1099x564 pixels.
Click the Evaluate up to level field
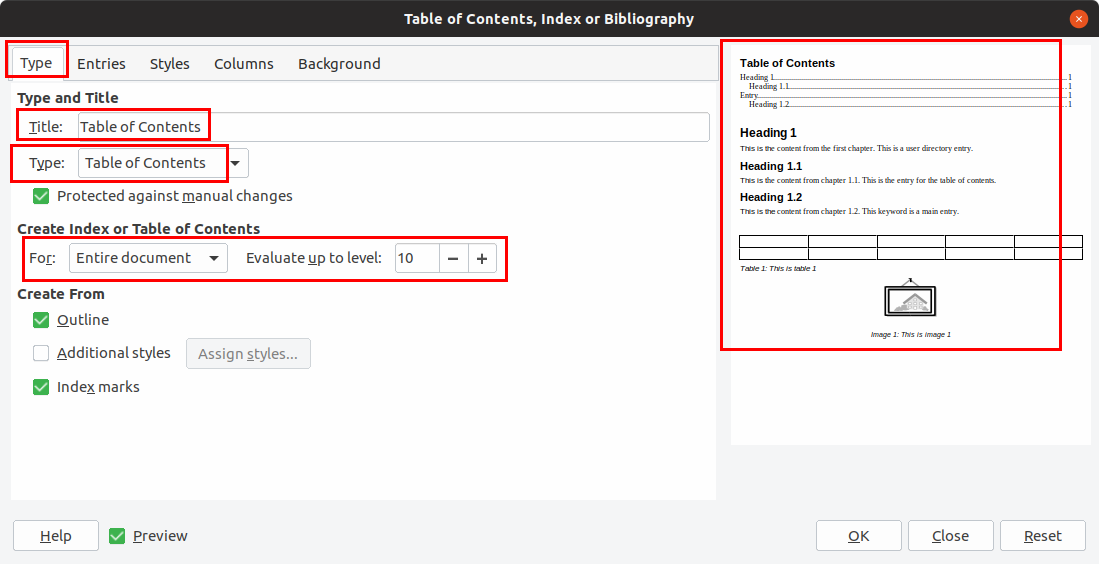(x=417, y=258)
